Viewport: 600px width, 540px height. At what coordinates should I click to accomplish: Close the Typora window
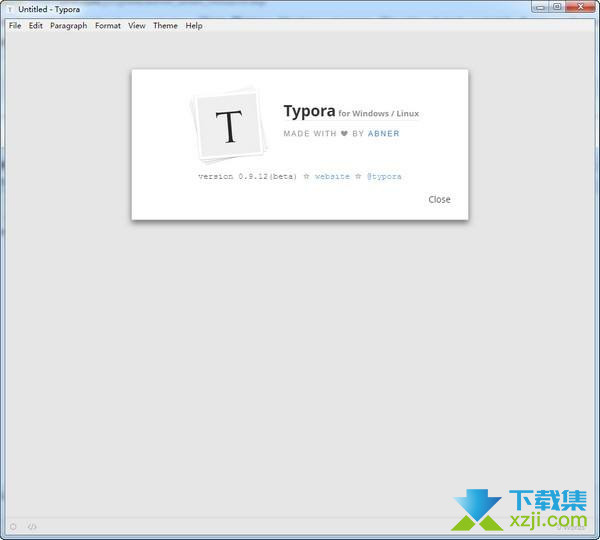tap(580, 7)
